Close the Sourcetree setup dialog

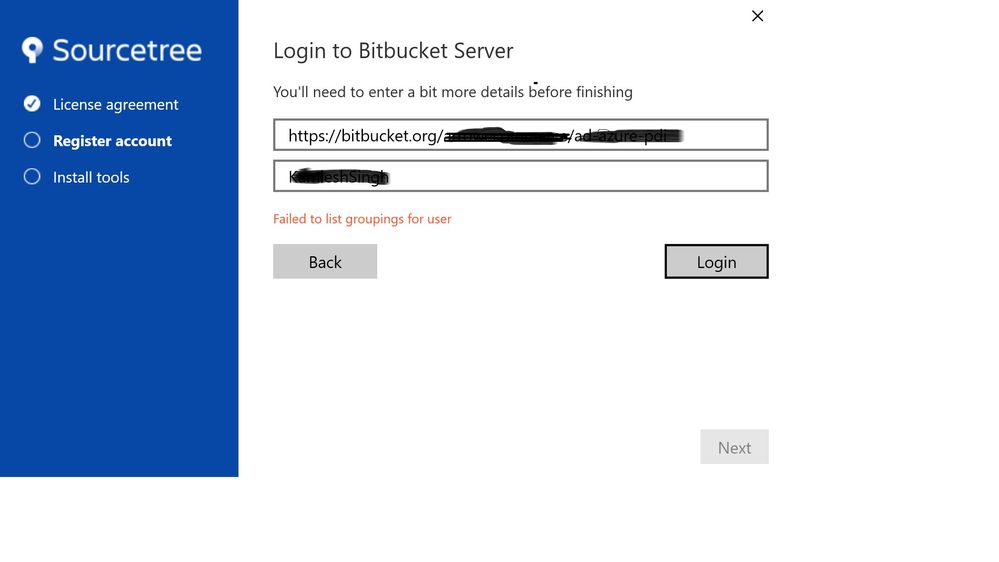(x=757, y=16)
